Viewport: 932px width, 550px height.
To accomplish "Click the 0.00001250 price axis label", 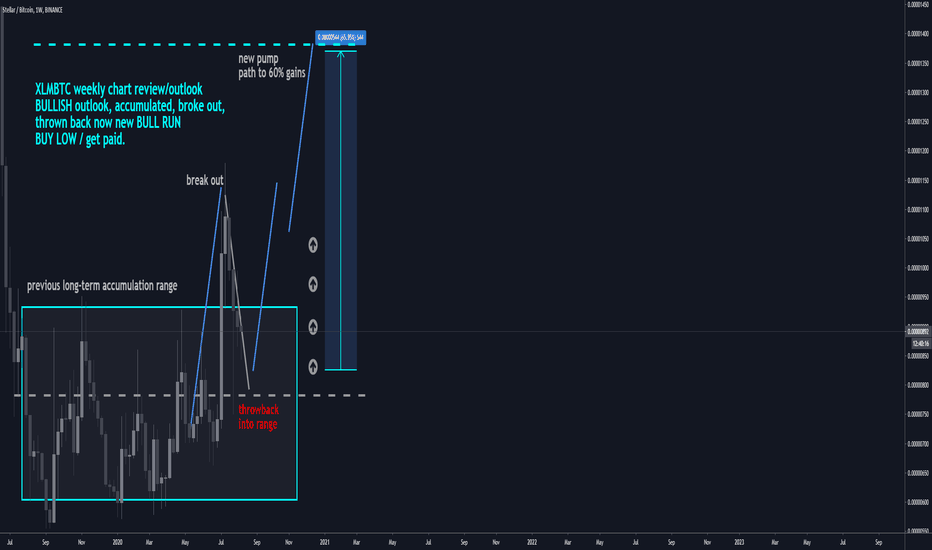I will (918, 122).
